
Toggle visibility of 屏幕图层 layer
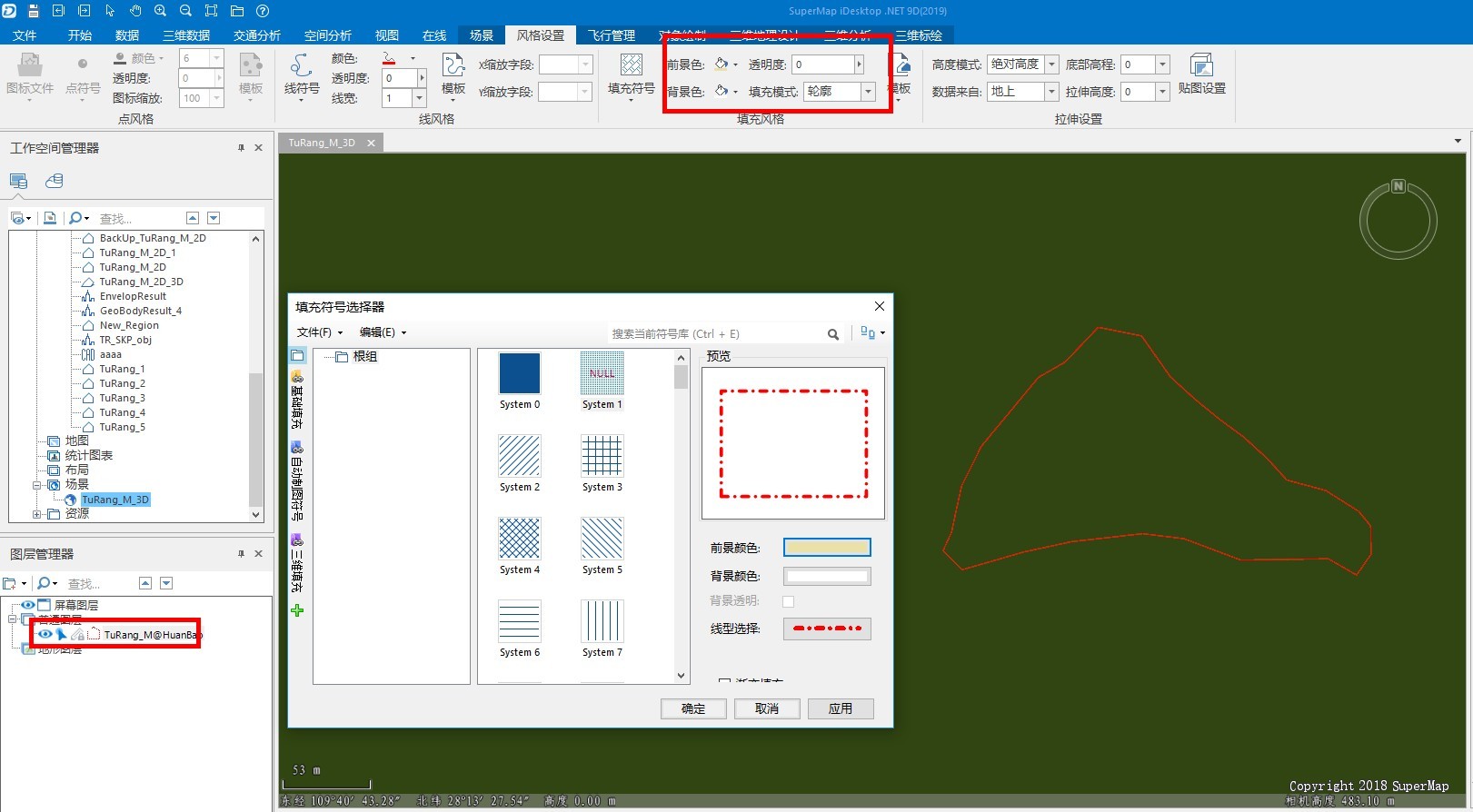point(28,605)
